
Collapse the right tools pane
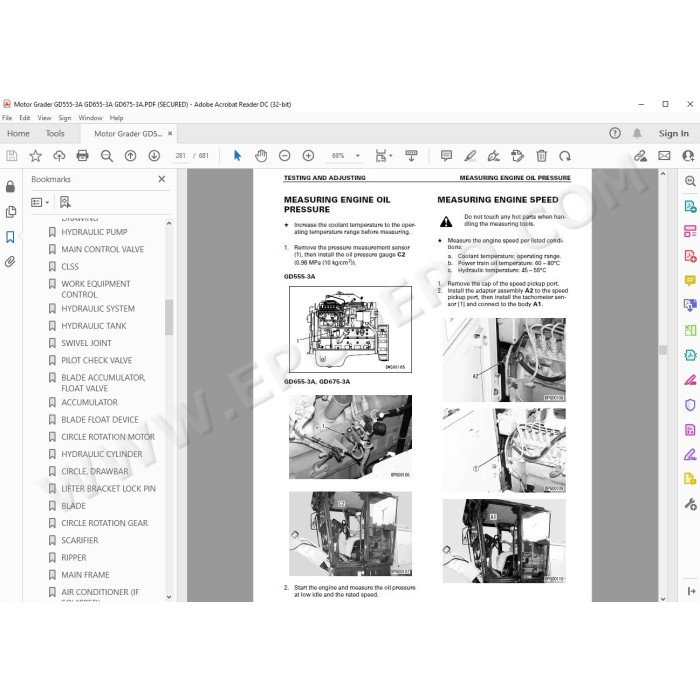pos(691,591)
